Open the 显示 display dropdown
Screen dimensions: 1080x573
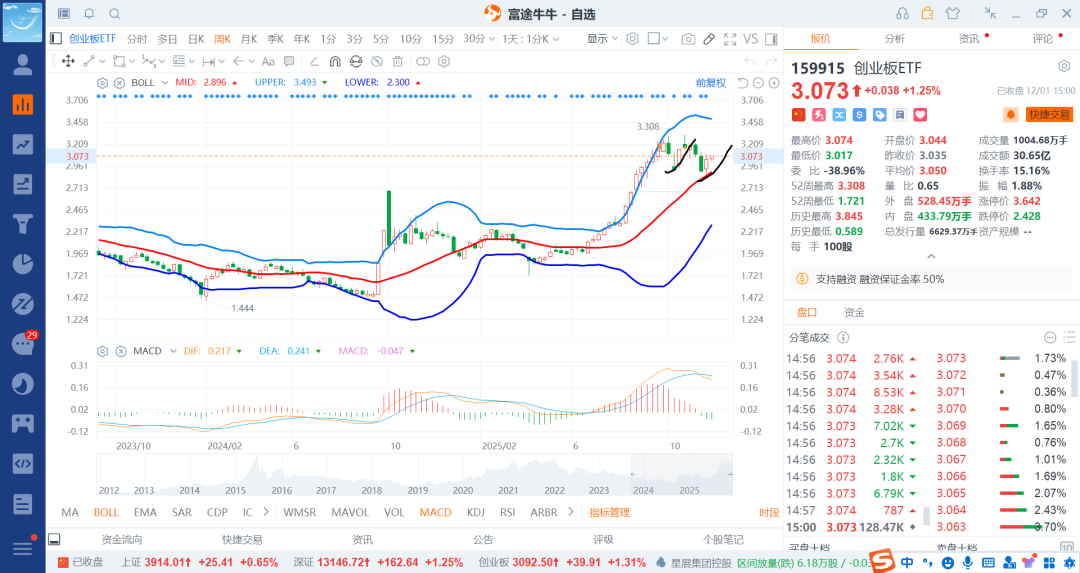(603, 39)
